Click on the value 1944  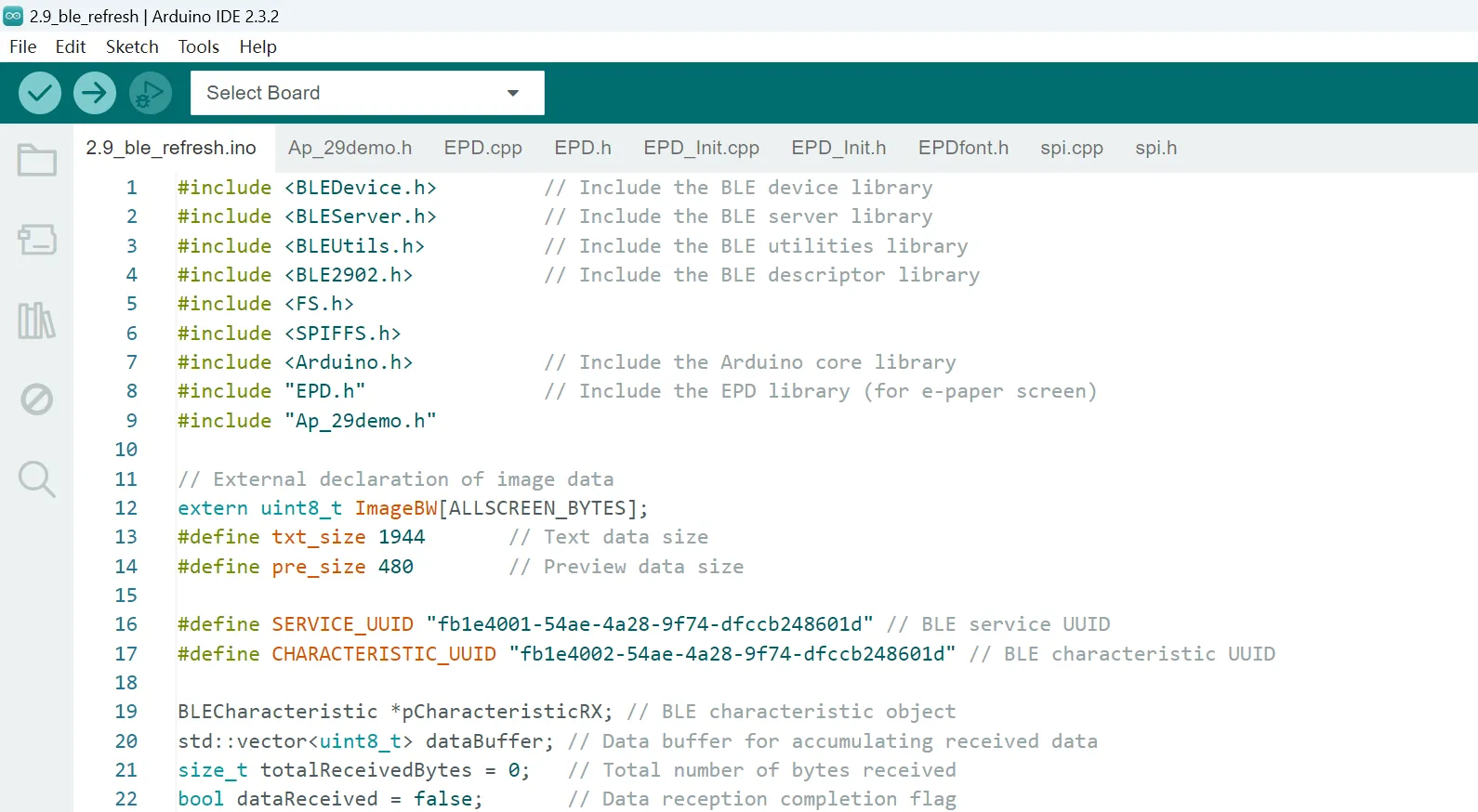click(402, 537)
